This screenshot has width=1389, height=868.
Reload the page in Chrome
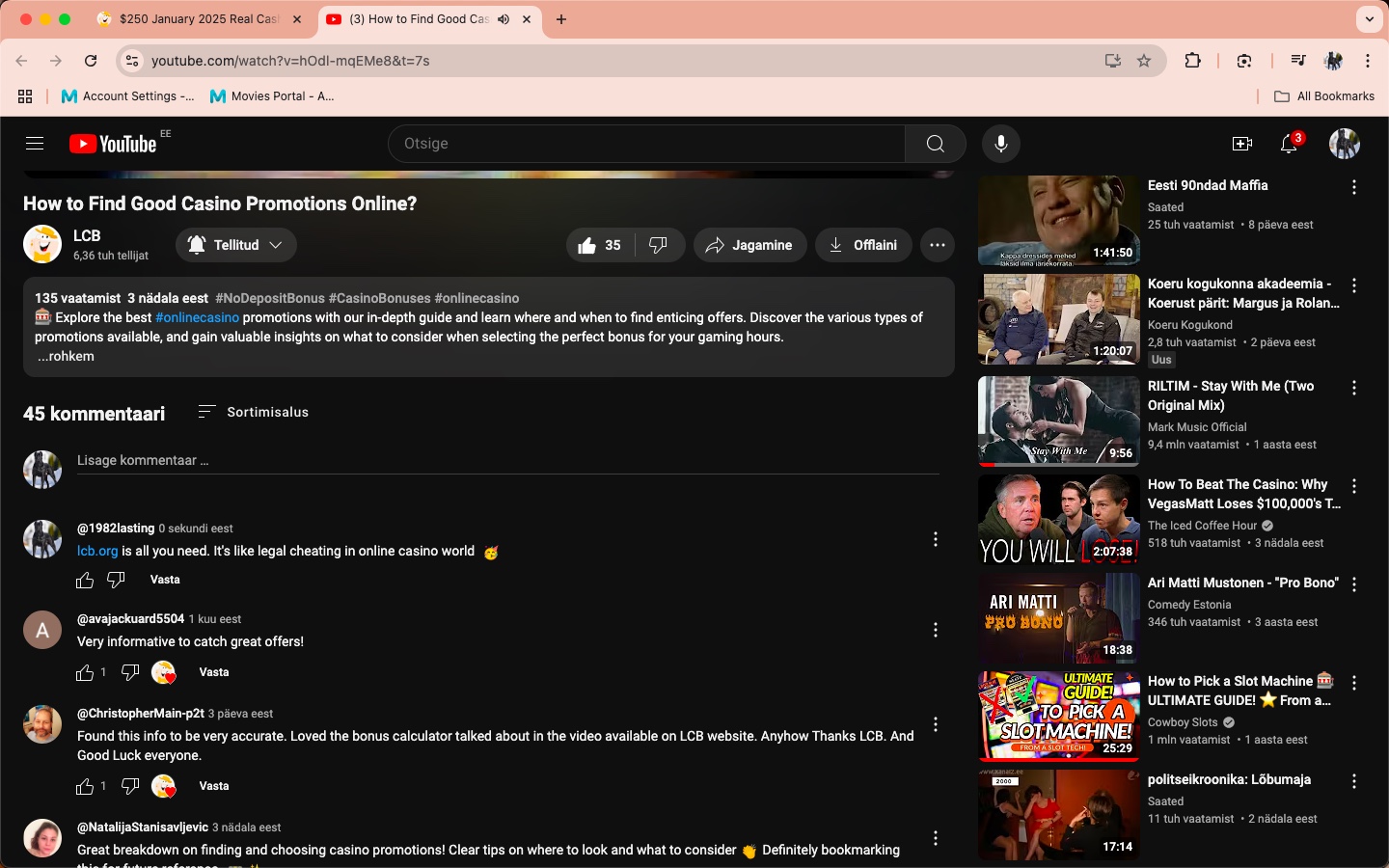pyautogui.click(x=91, y=61)
